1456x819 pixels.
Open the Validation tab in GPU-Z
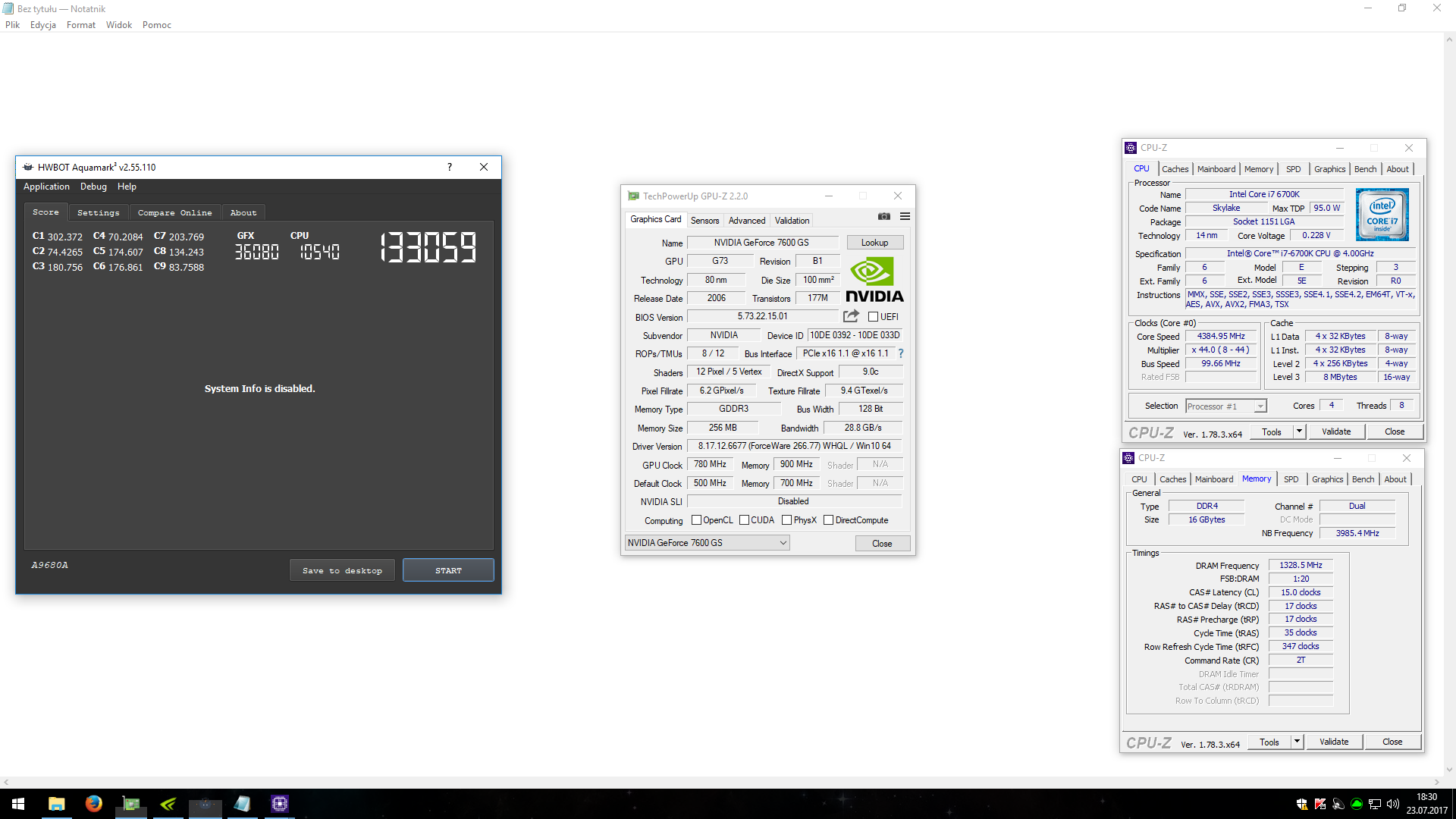pos(792,221)
